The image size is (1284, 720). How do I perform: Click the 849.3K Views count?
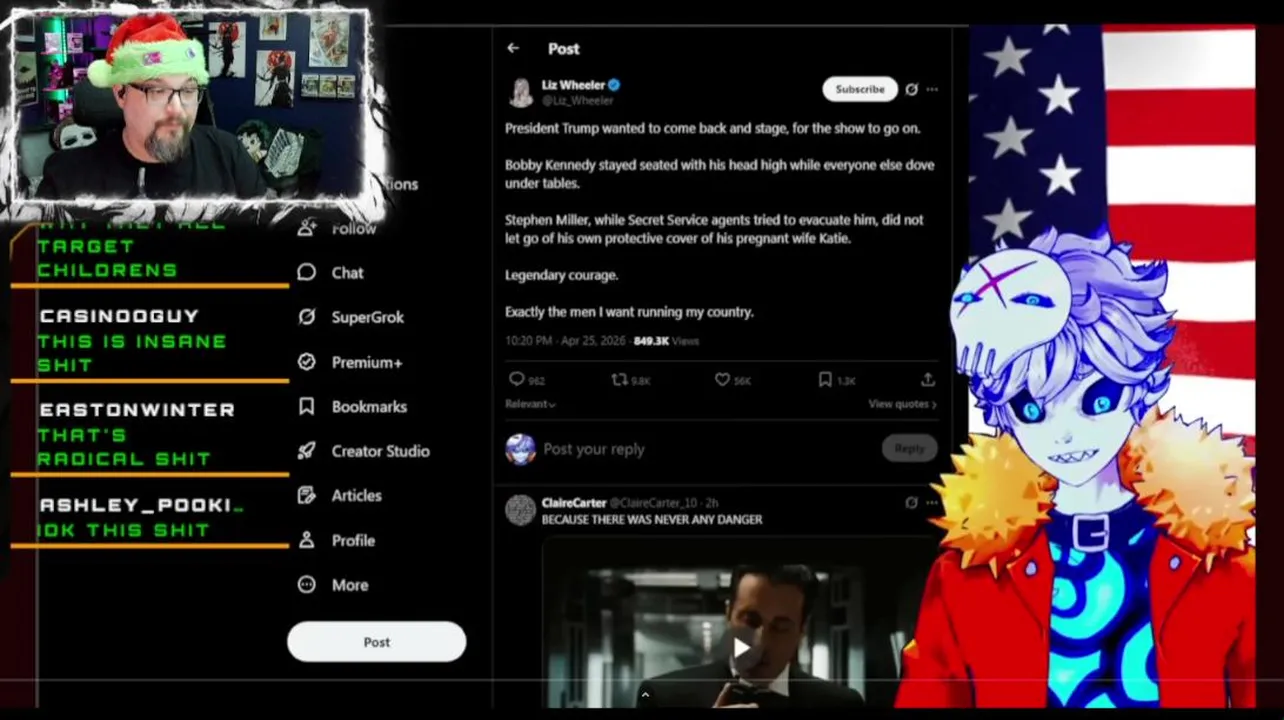(x=666, y=341)
